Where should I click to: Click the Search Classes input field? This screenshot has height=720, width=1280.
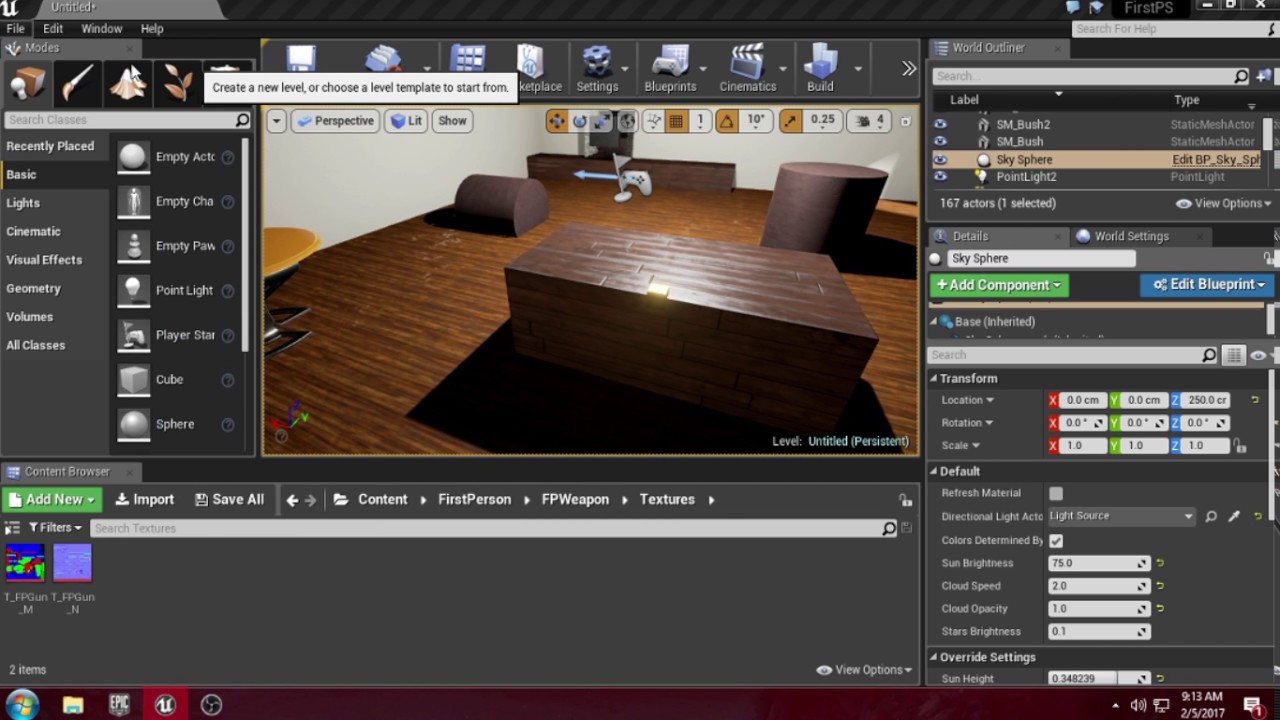coord(128,120)
